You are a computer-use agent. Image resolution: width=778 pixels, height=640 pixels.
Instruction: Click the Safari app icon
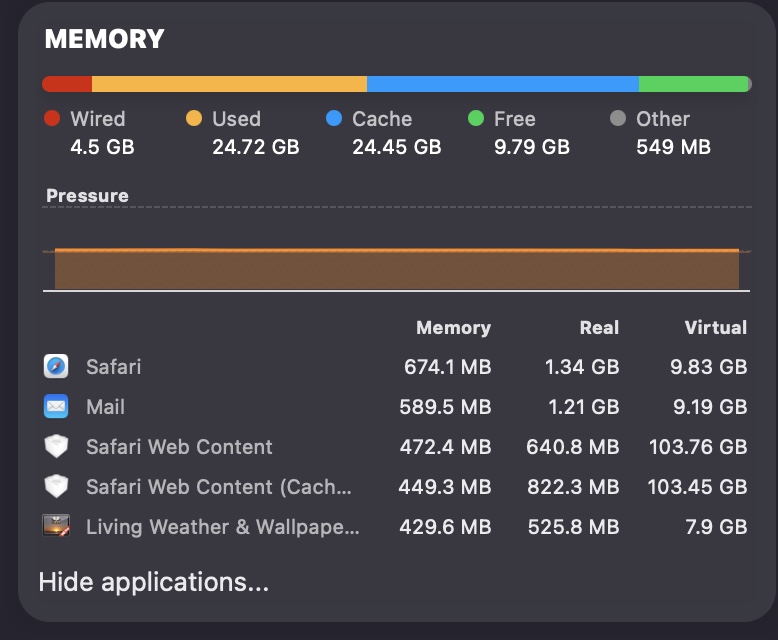56,367
